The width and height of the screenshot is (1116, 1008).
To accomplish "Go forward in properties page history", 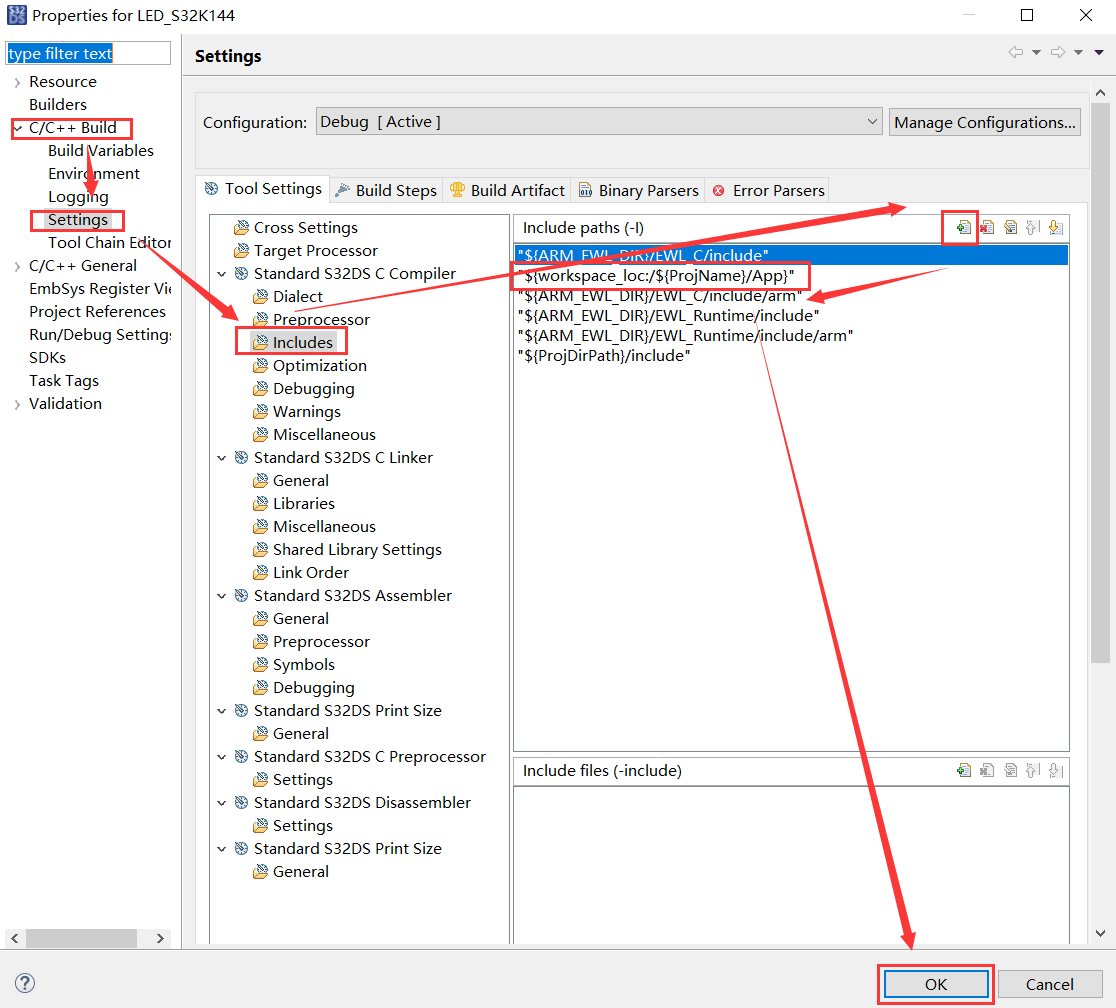I will [1058, 52].
